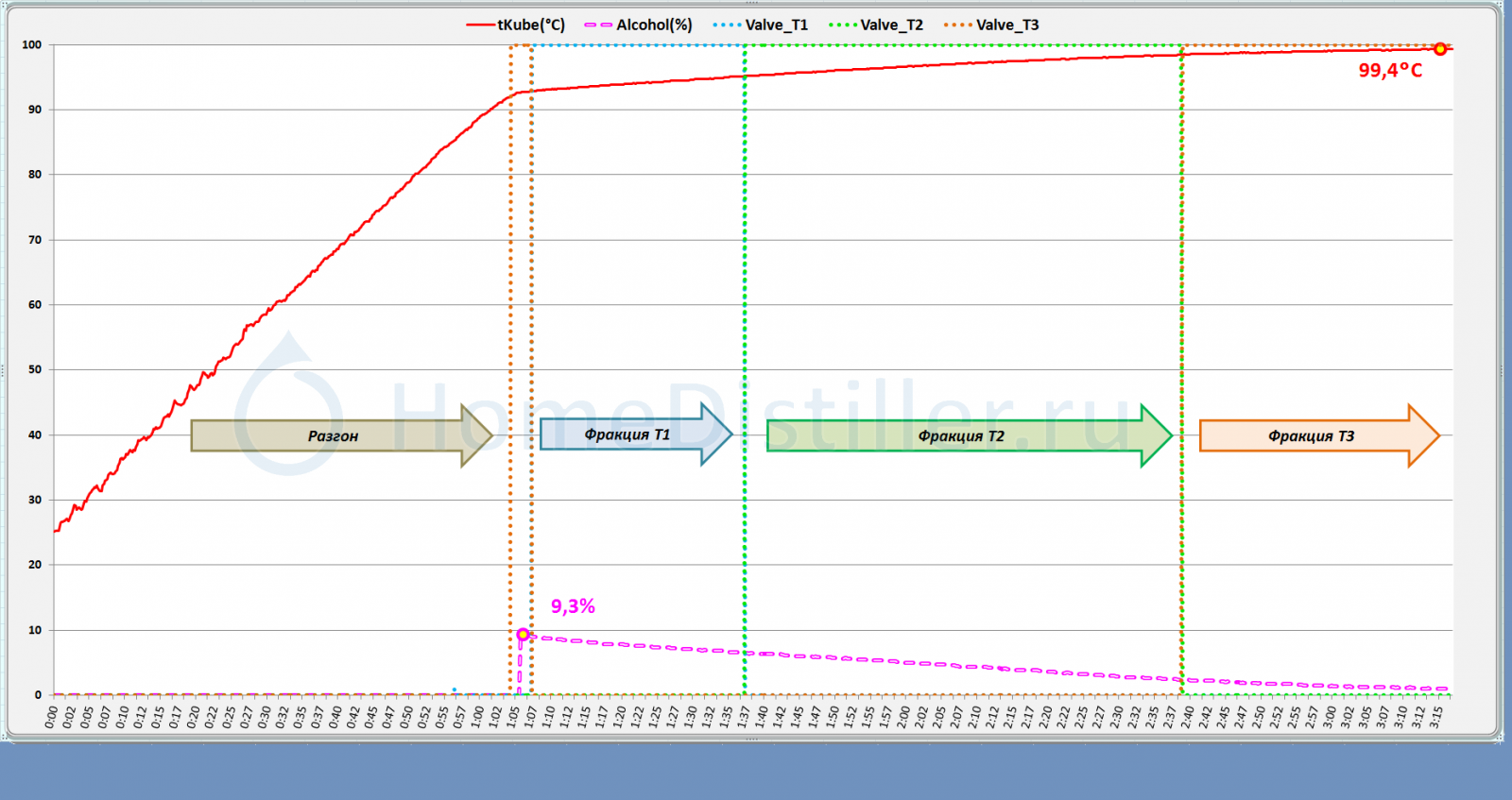The width and height of the screenshot is (1512, 800).
Task: Select the green Фракция T2 arrow
Action: pos(961,435)
